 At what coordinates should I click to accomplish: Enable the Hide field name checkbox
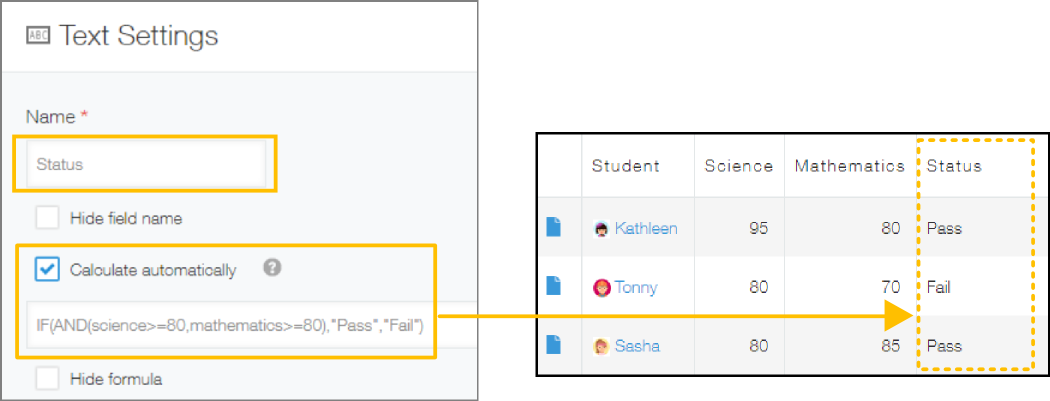46,218
